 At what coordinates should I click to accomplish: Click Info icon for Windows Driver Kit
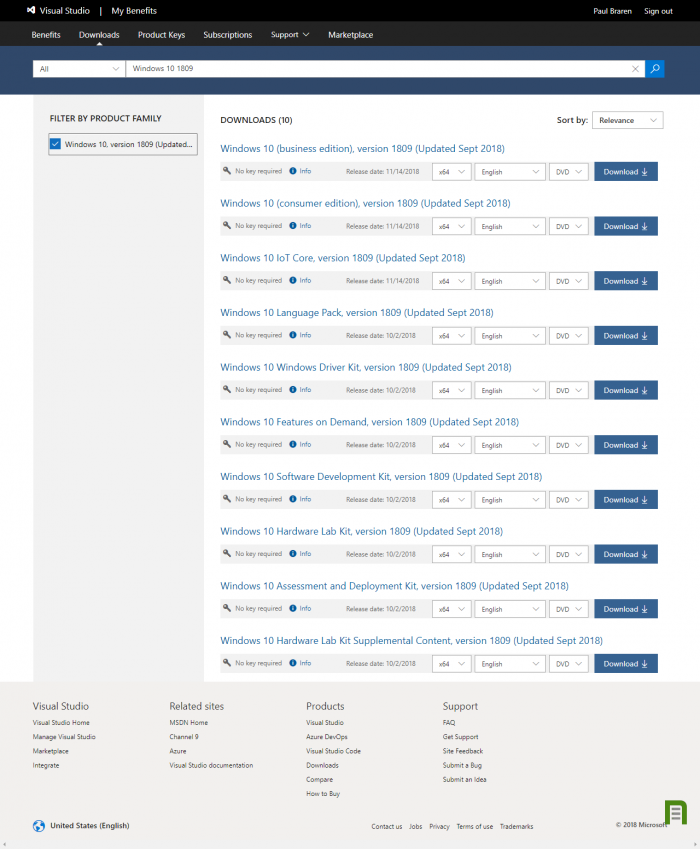coord(293,390)
